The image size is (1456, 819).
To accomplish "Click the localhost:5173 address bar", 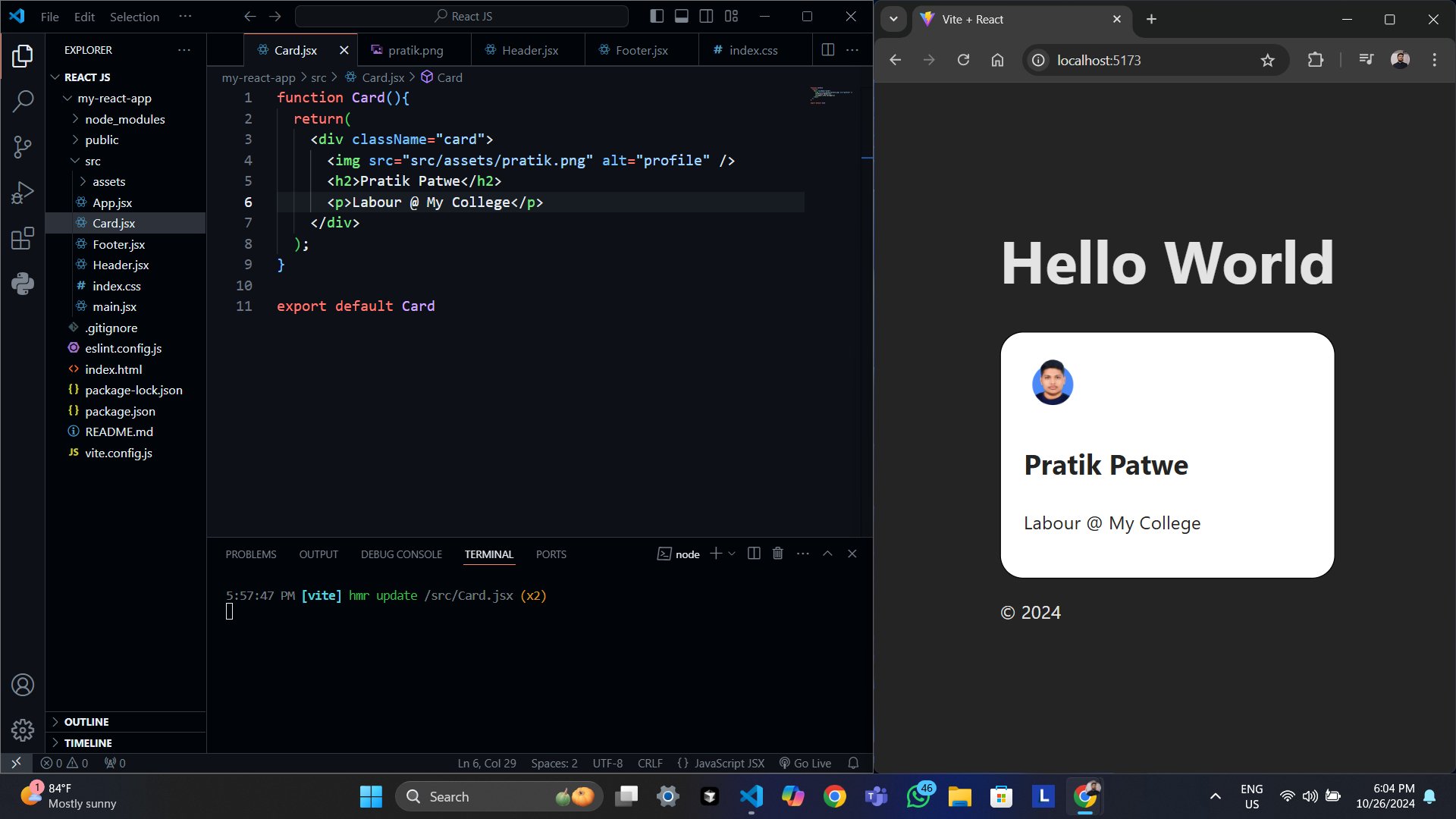I will 1099,61.
